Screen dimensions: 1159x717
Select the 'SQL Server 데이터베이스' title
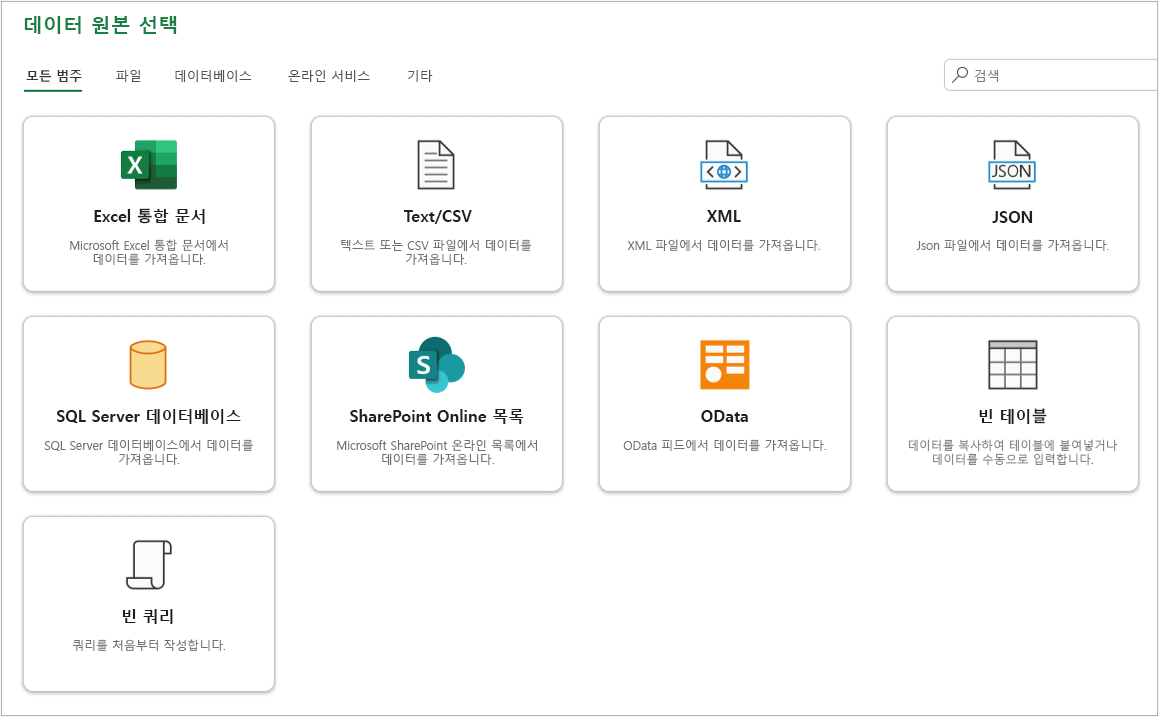pos(149,416)
